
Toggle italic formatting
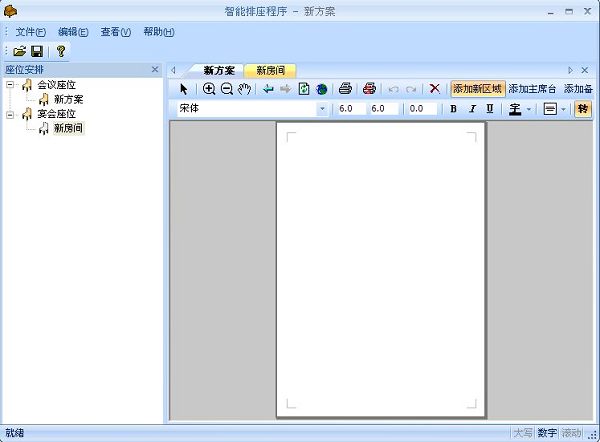[x=472, y=109]
